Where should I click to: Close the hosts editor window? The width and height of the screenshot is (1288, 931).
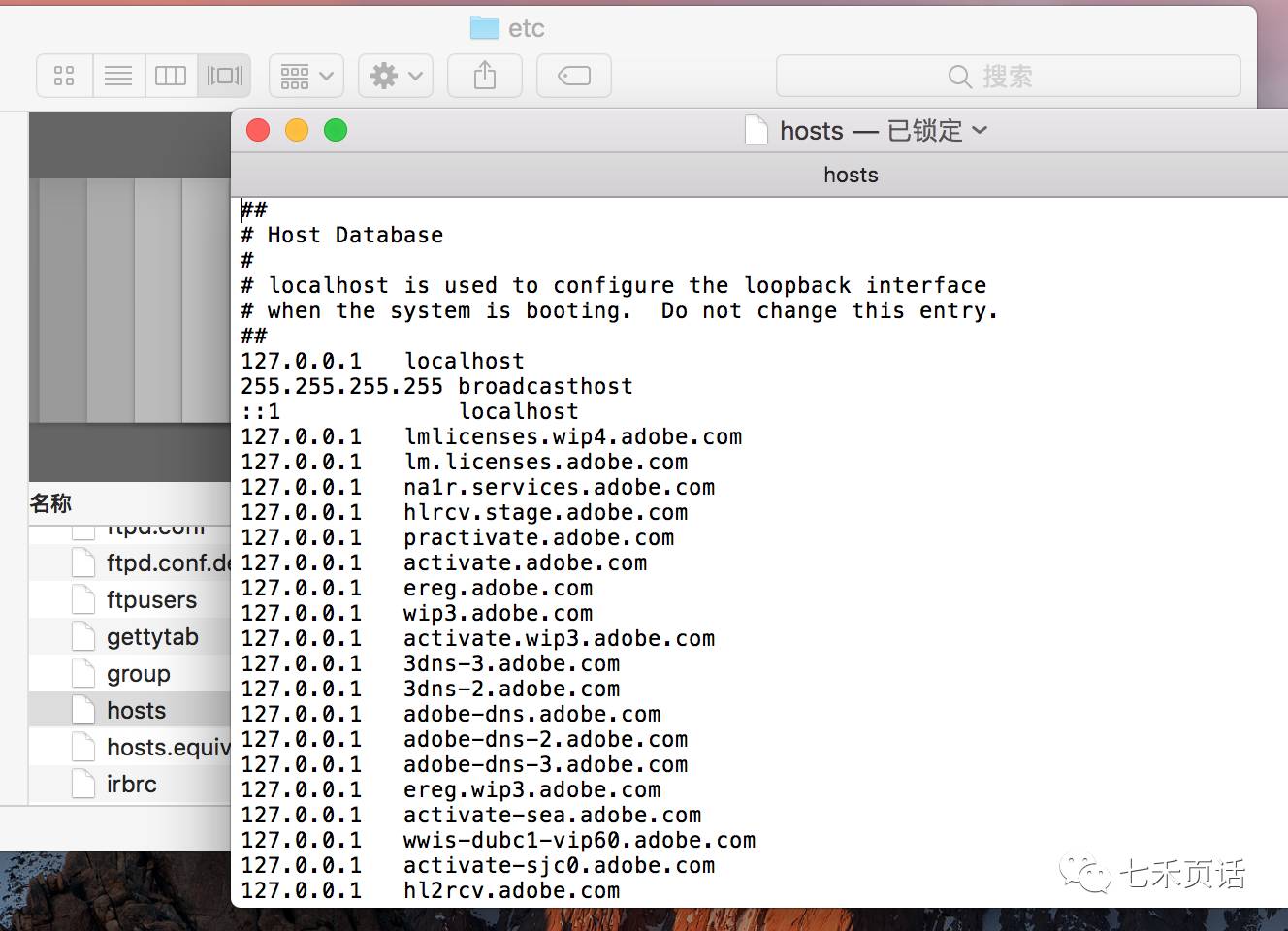pos(258,130)
